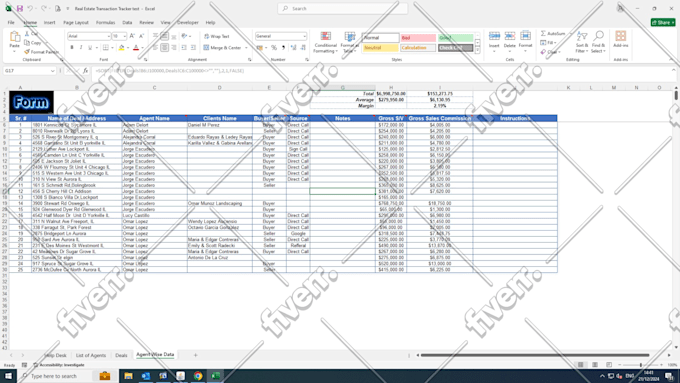The height and width of the screenshot is (383, 680).
Task: Click the Excel taskbar icon
Action: [216, 376]
